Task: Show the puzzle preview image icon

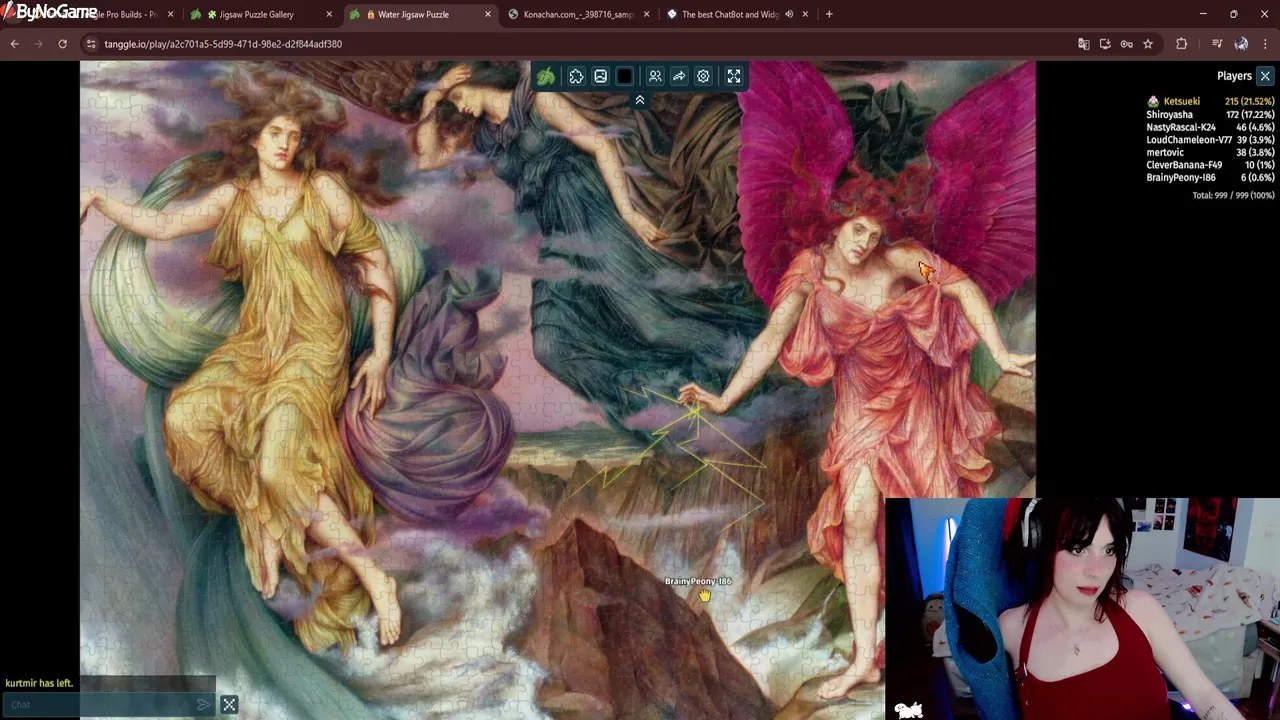Action: [600, 76]
